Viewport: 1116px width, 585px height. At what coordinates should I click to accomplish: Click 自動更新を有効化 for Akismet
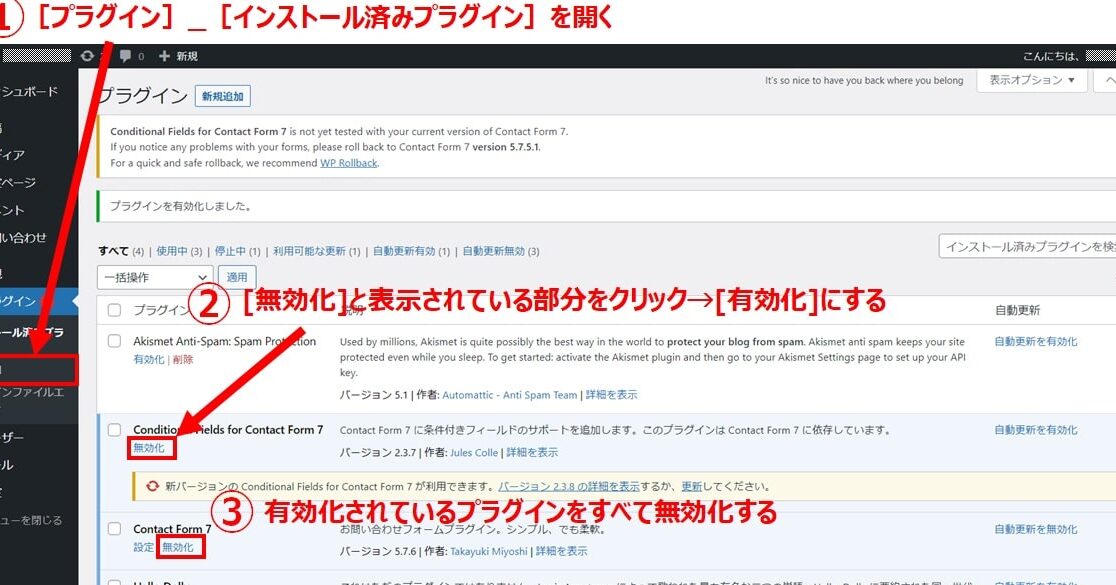1036,341
